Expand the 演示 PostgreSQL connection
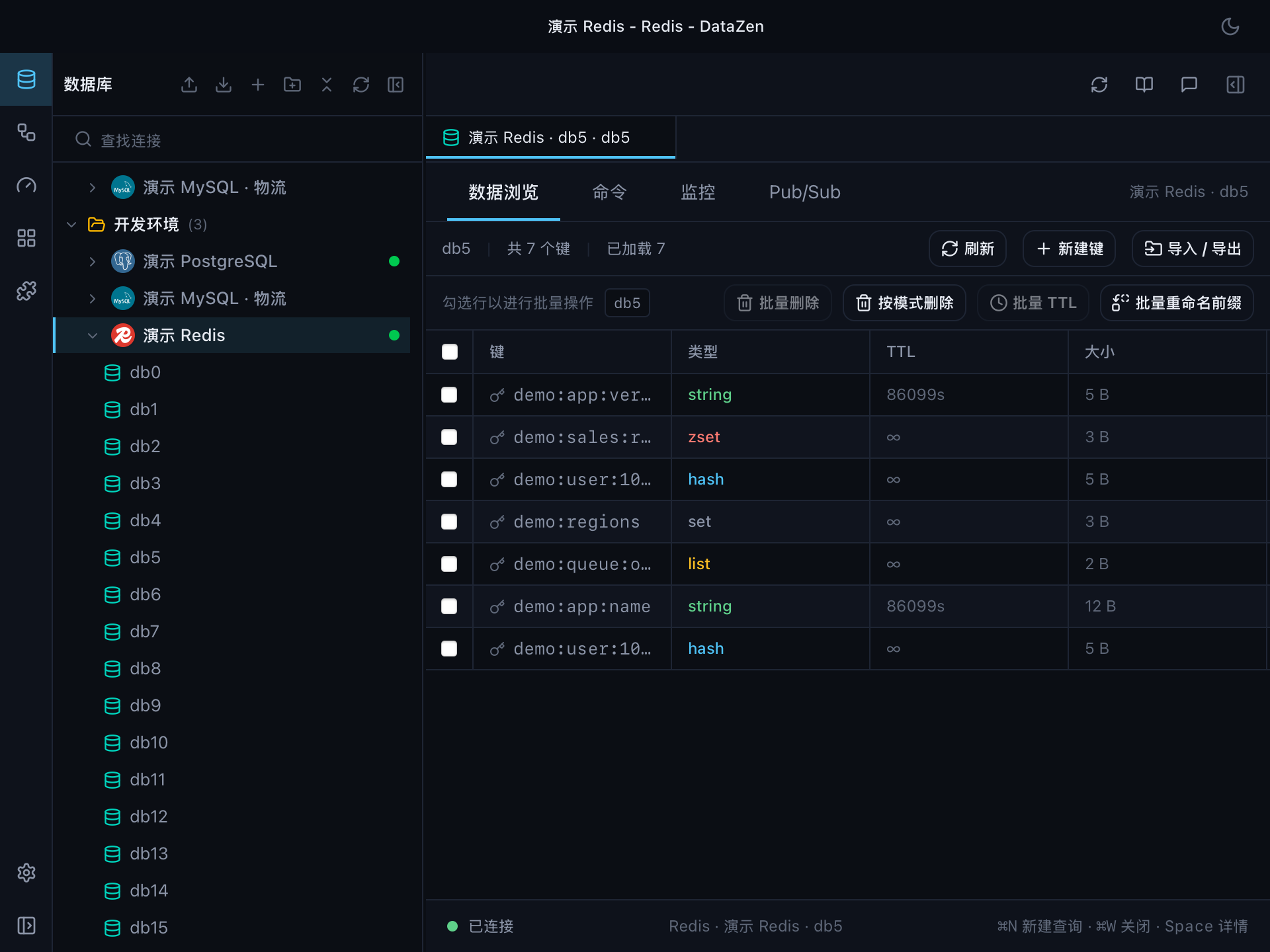1270x952 pixels. pyautogui.click(x=93, y=262)
